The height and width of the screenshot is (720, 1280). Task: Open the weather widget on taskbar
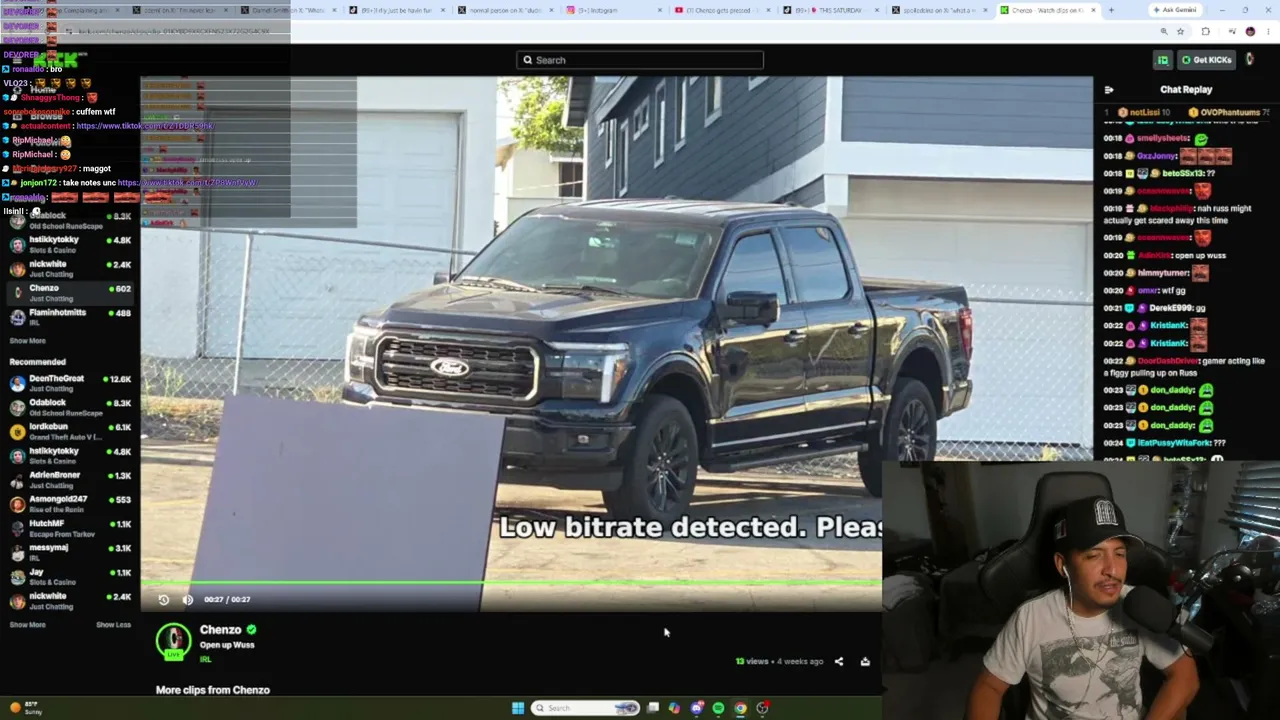24,708
